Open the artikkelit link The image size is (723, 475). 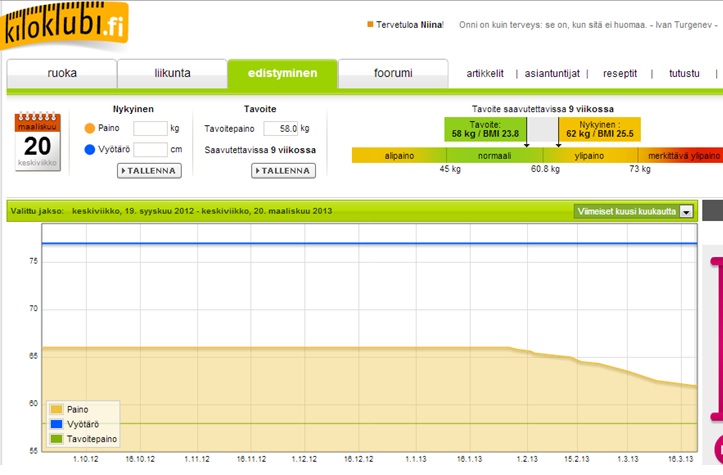pos(485,74)
